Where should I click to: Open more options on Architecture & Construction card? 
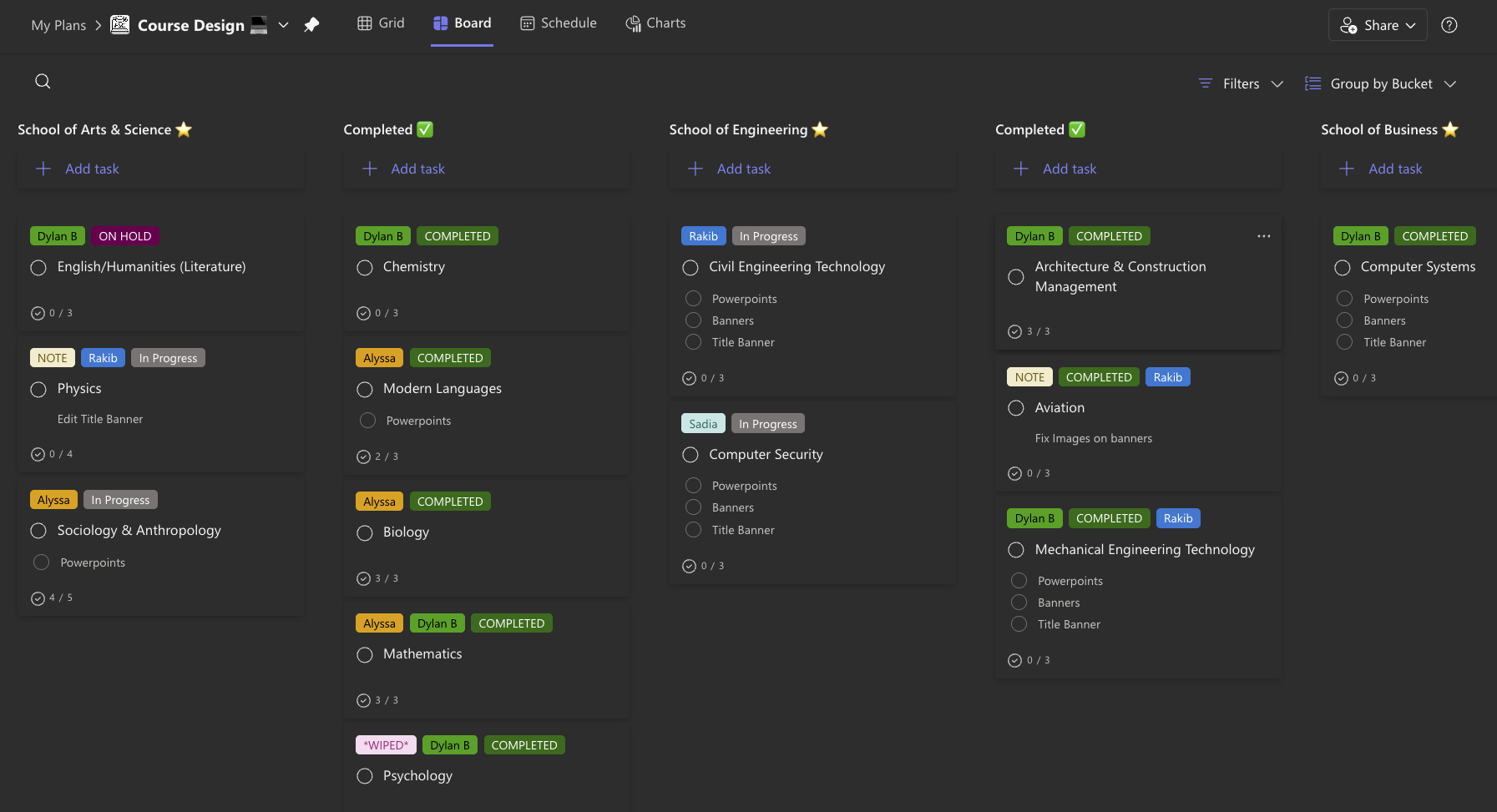pos(1264,236)
